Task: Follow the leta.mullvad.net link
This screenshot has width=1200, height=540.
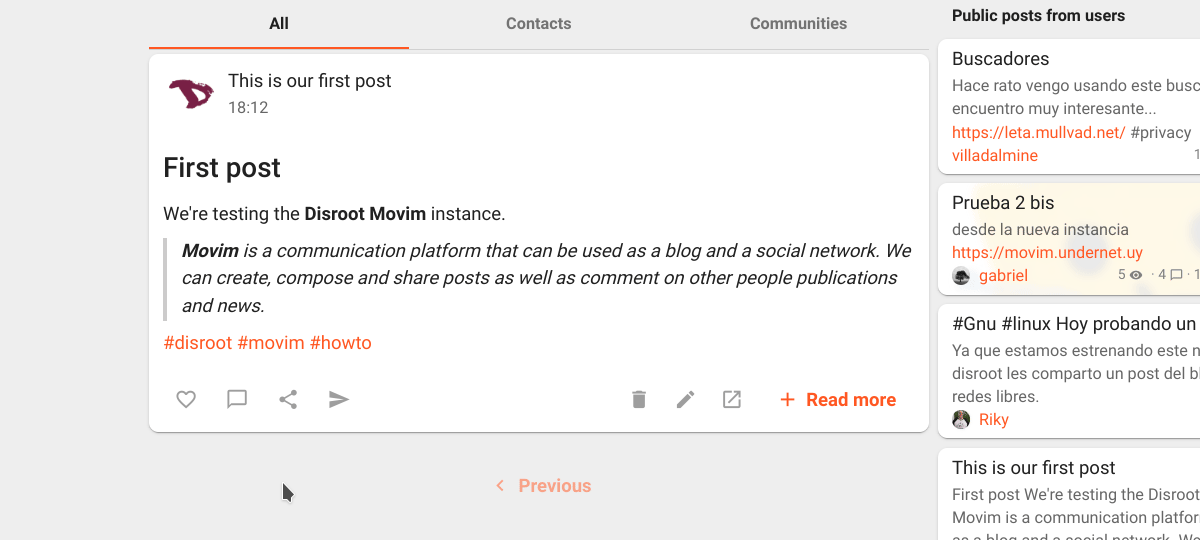Action: click(1038, 132)
